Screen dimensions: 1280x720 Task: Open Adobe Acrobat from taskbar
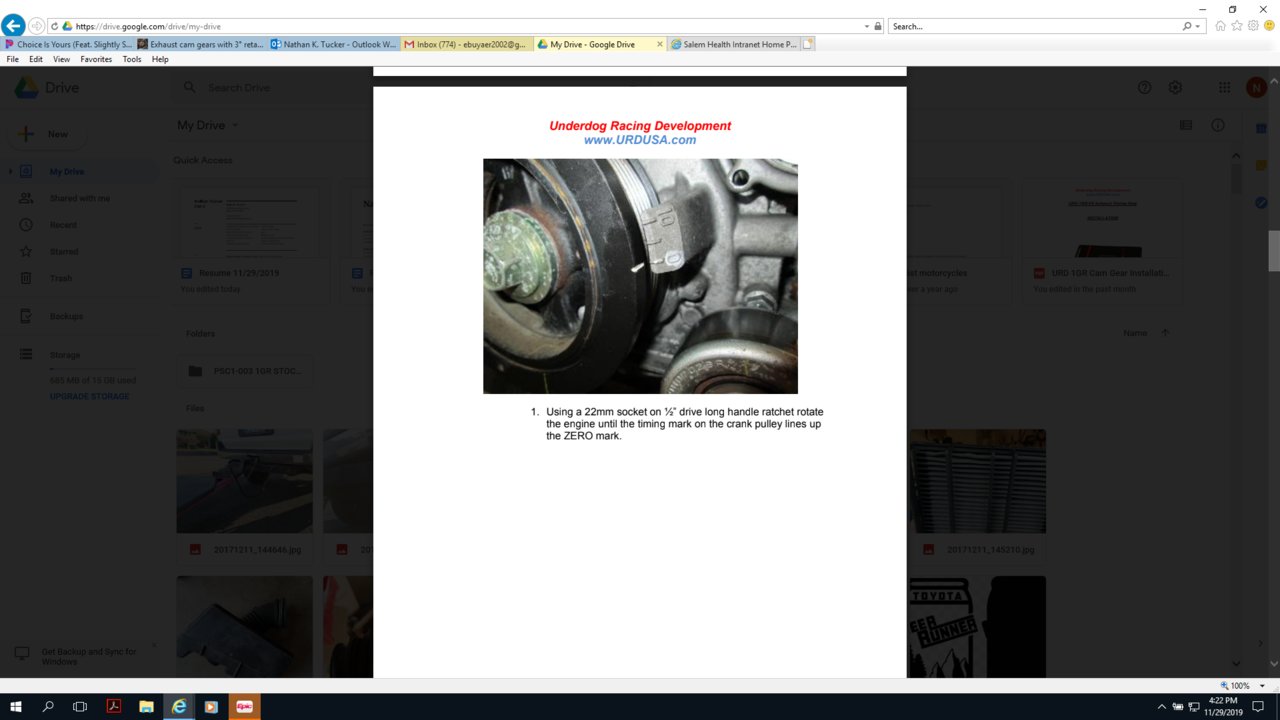pos(114,706)
